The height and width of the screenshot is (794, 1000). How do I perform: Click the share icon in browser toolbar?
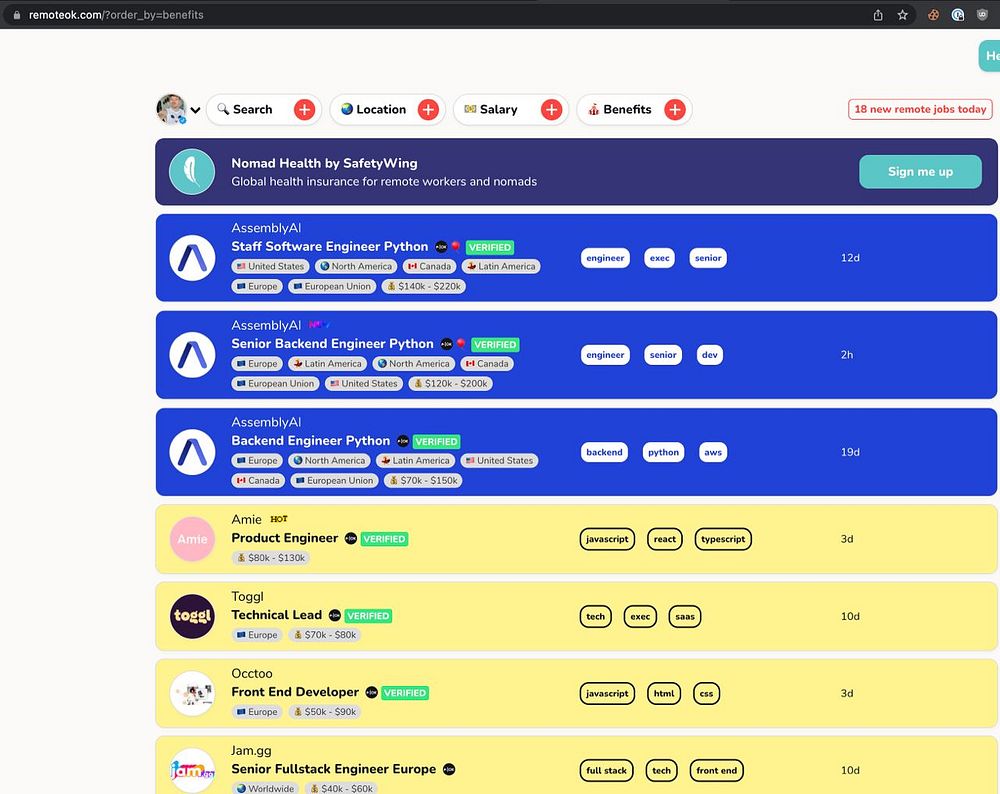(x=878, y=15)
